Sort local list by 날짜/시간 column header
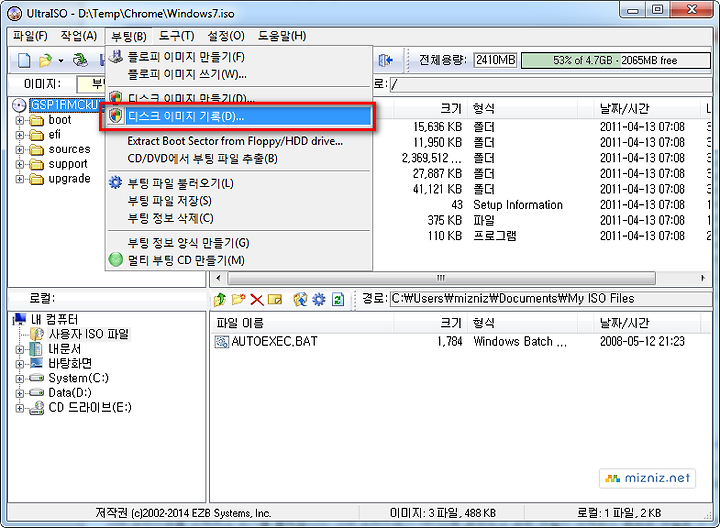 [647, 323]
